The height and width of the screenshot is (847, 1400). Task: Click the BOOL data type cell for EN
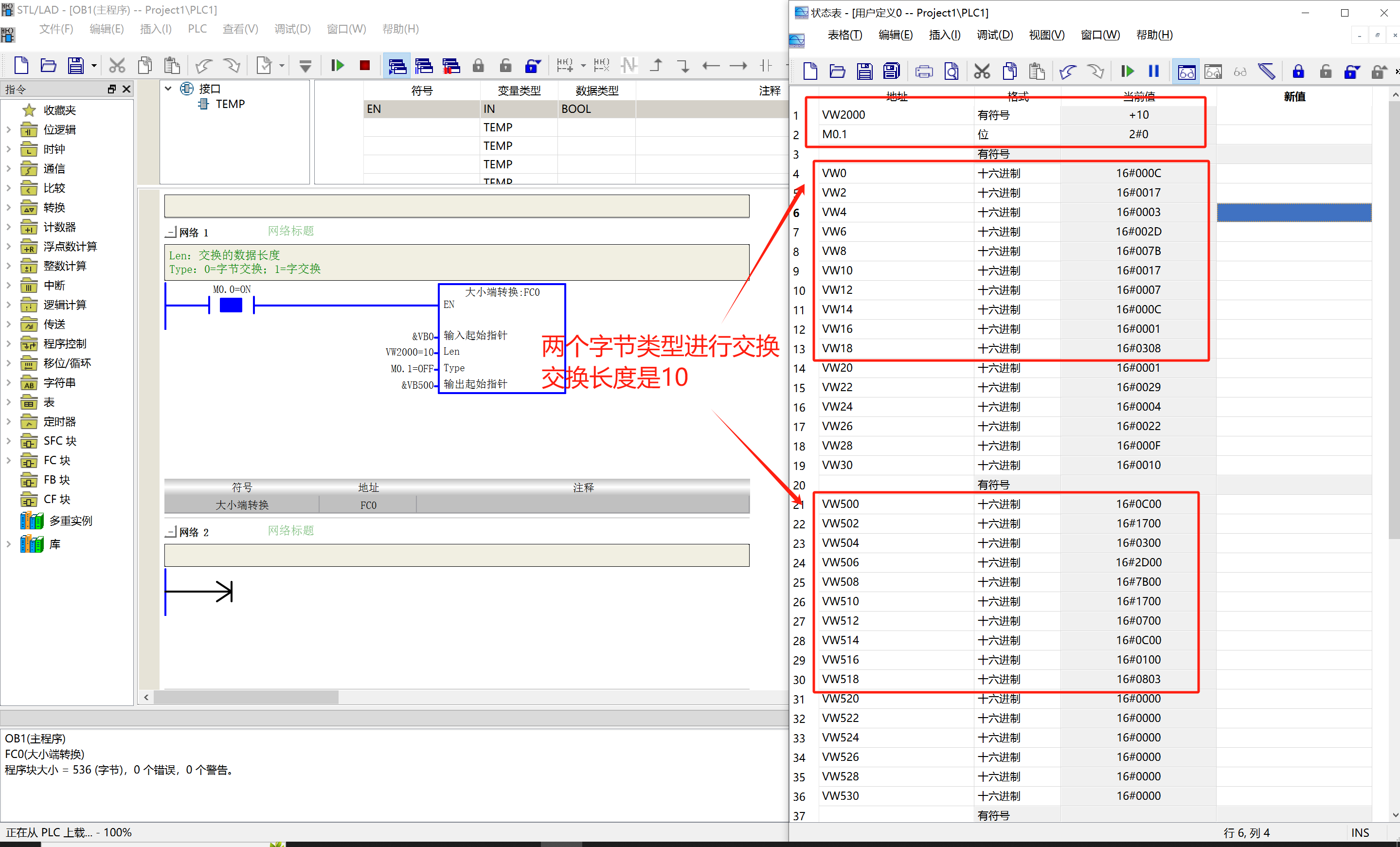click(x=596, y=109)
